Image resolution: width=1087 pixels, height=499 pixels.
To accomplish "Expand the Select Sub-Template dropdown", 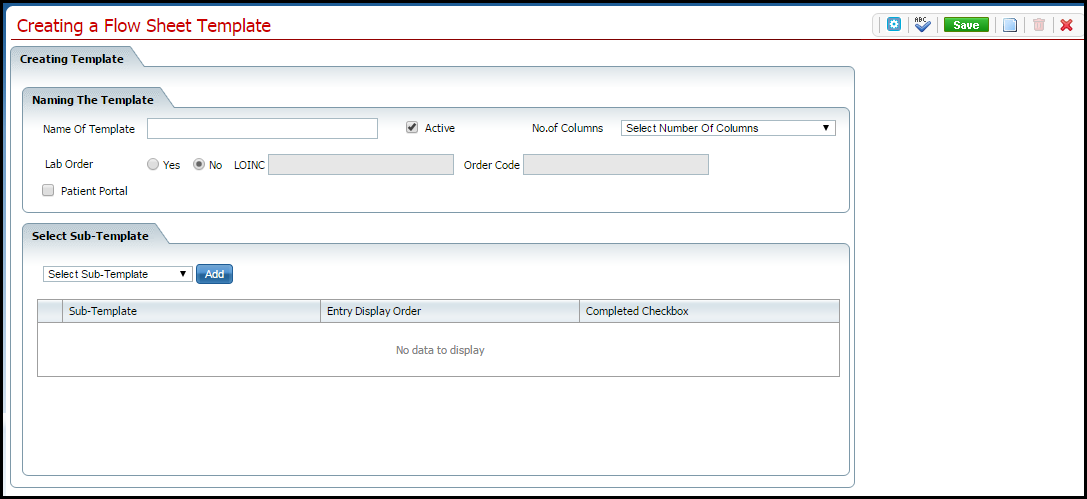I will point(118,274).
